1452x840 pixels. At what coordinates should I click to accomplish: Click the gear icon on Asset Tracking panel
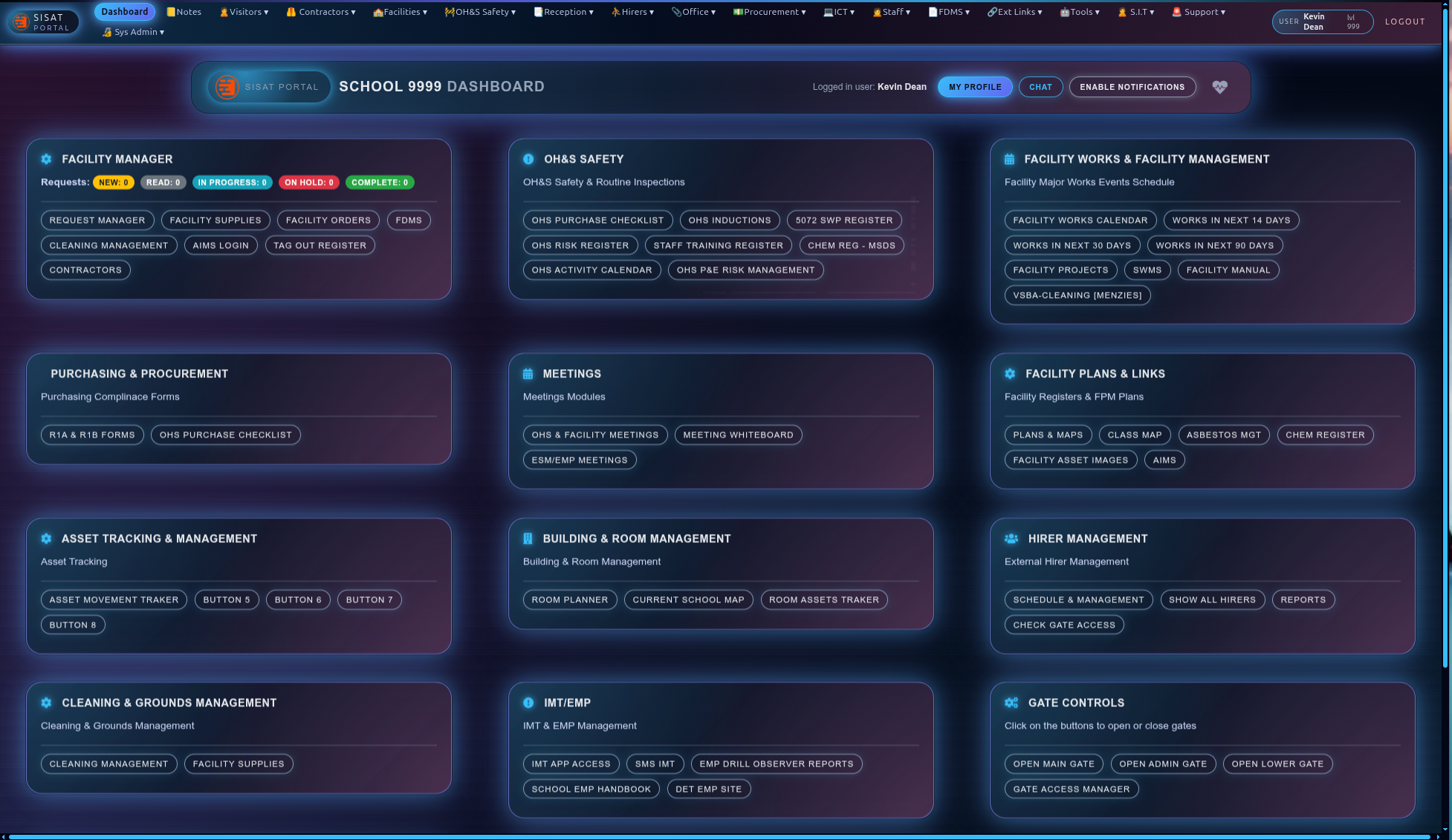pos(46,538)
